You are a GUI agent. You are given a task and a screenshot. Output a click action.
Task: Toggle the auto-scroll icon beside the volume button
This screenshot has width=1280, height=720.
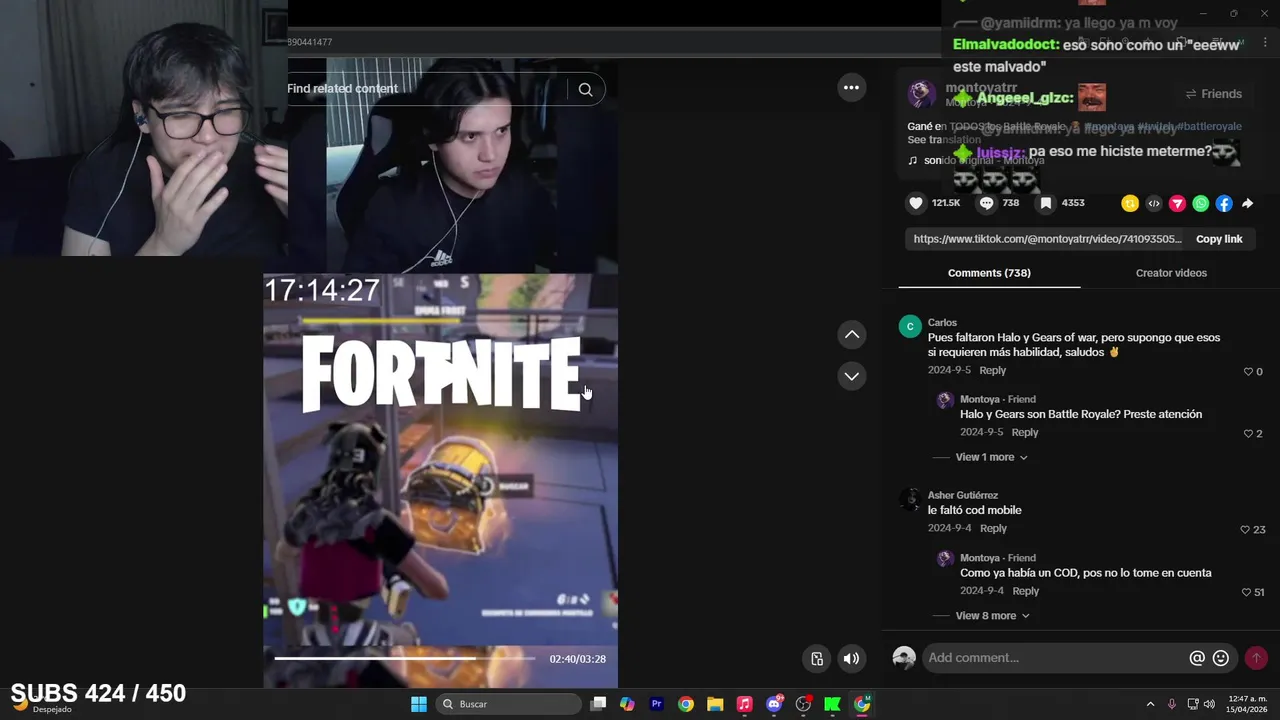(x=817, y=658)
